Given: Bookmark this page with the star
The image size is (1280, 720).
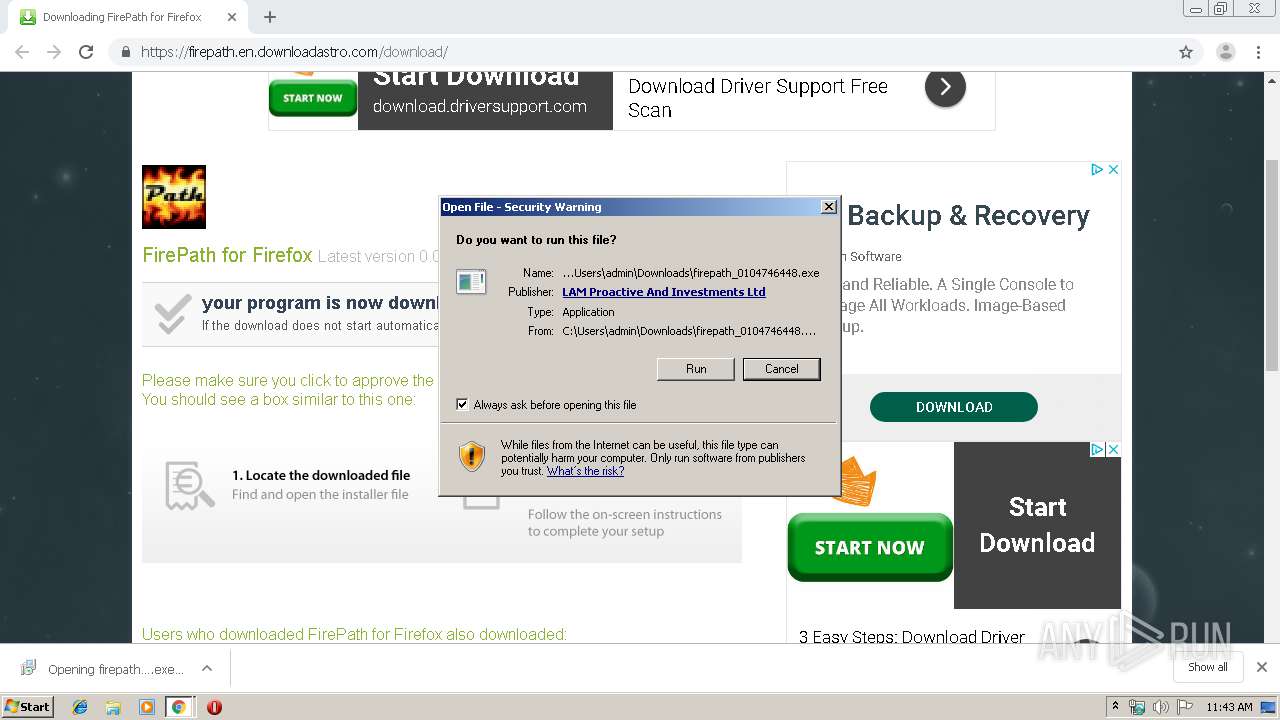Looking at the screenshot, I should (x=1186, y=52).
